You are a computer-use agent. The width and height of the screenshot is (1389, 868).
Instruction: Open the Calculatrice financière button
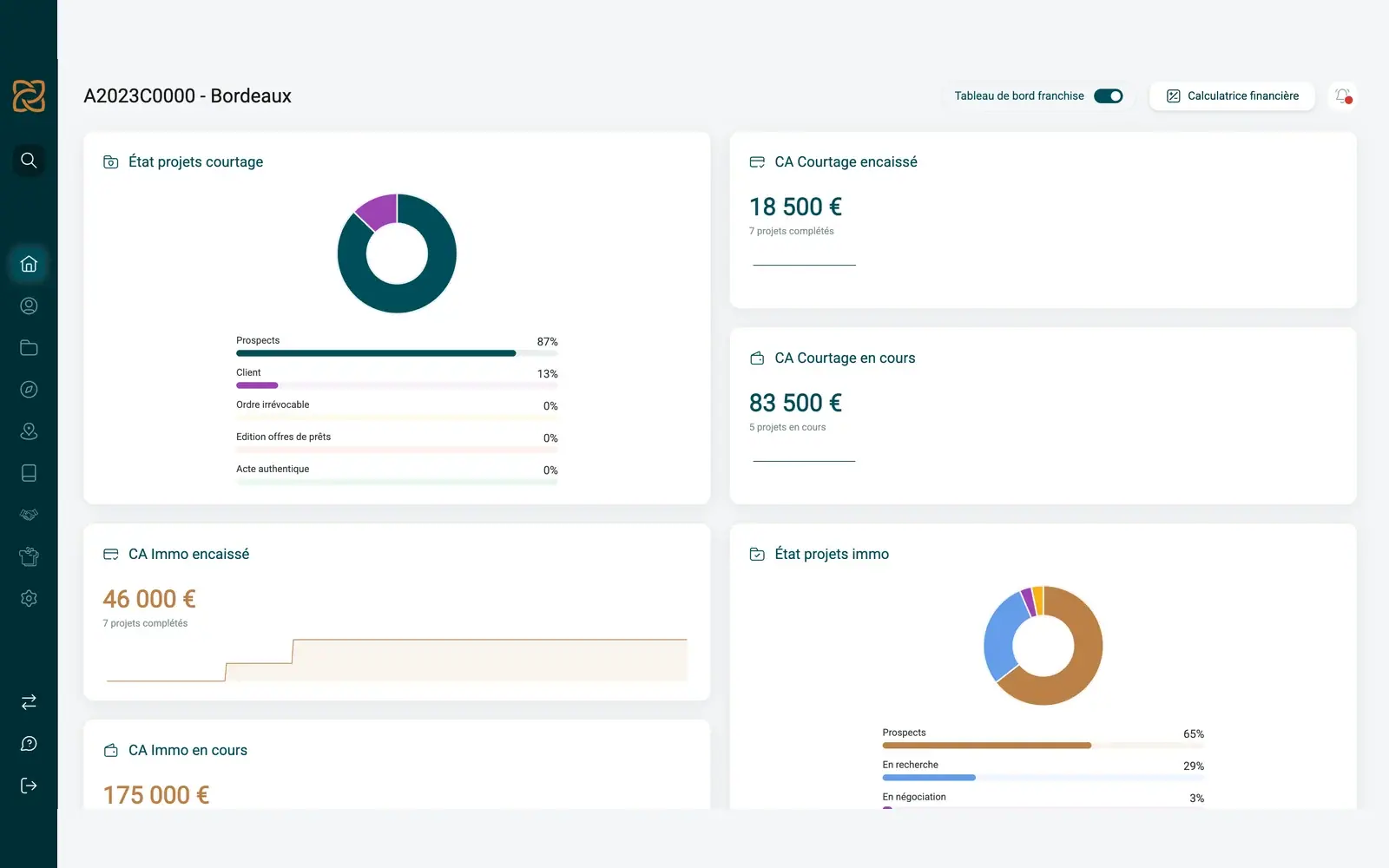[1232, 95]
